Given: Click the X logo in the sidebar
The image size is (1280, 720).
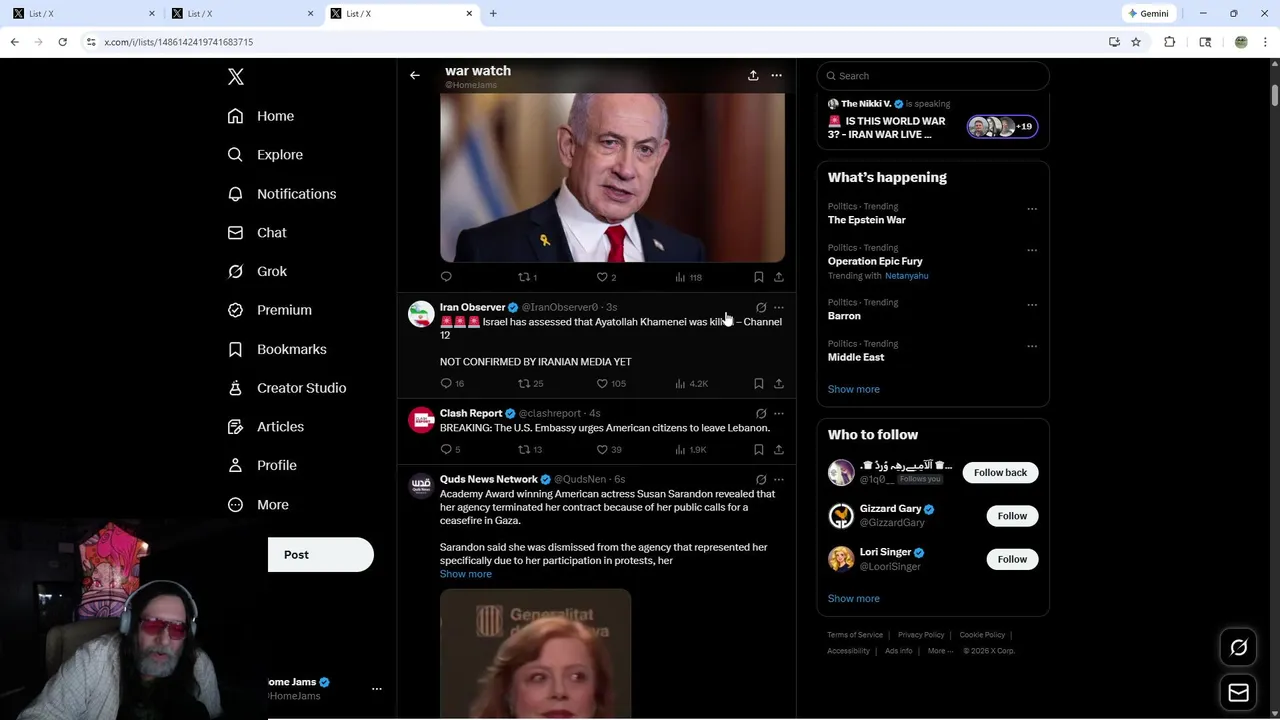Looking at the screenshot, I should [236, 77].
